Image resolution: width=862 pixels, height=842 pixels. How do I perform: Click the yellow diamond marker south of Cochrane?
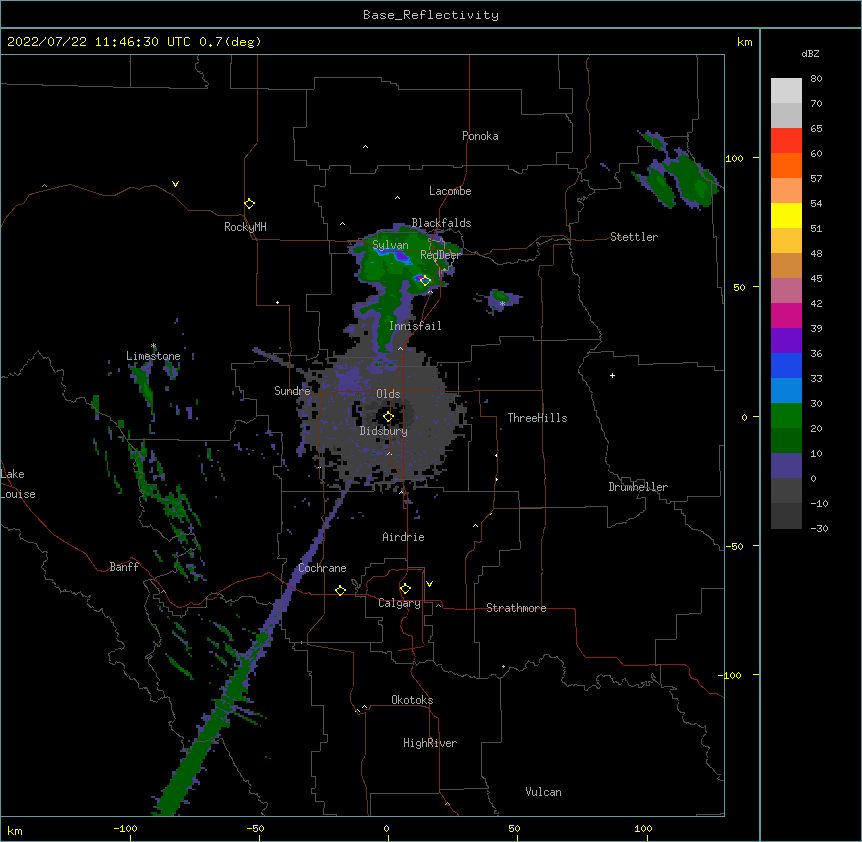point(340,590)
